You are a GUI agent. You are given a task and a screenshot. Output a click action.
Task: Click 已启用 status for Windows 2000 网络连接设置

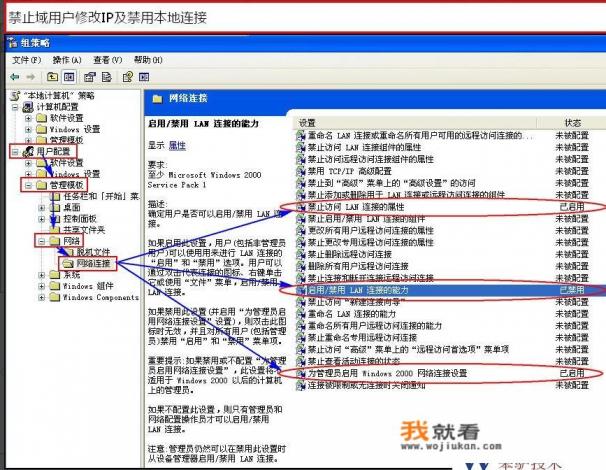[572, 373]
